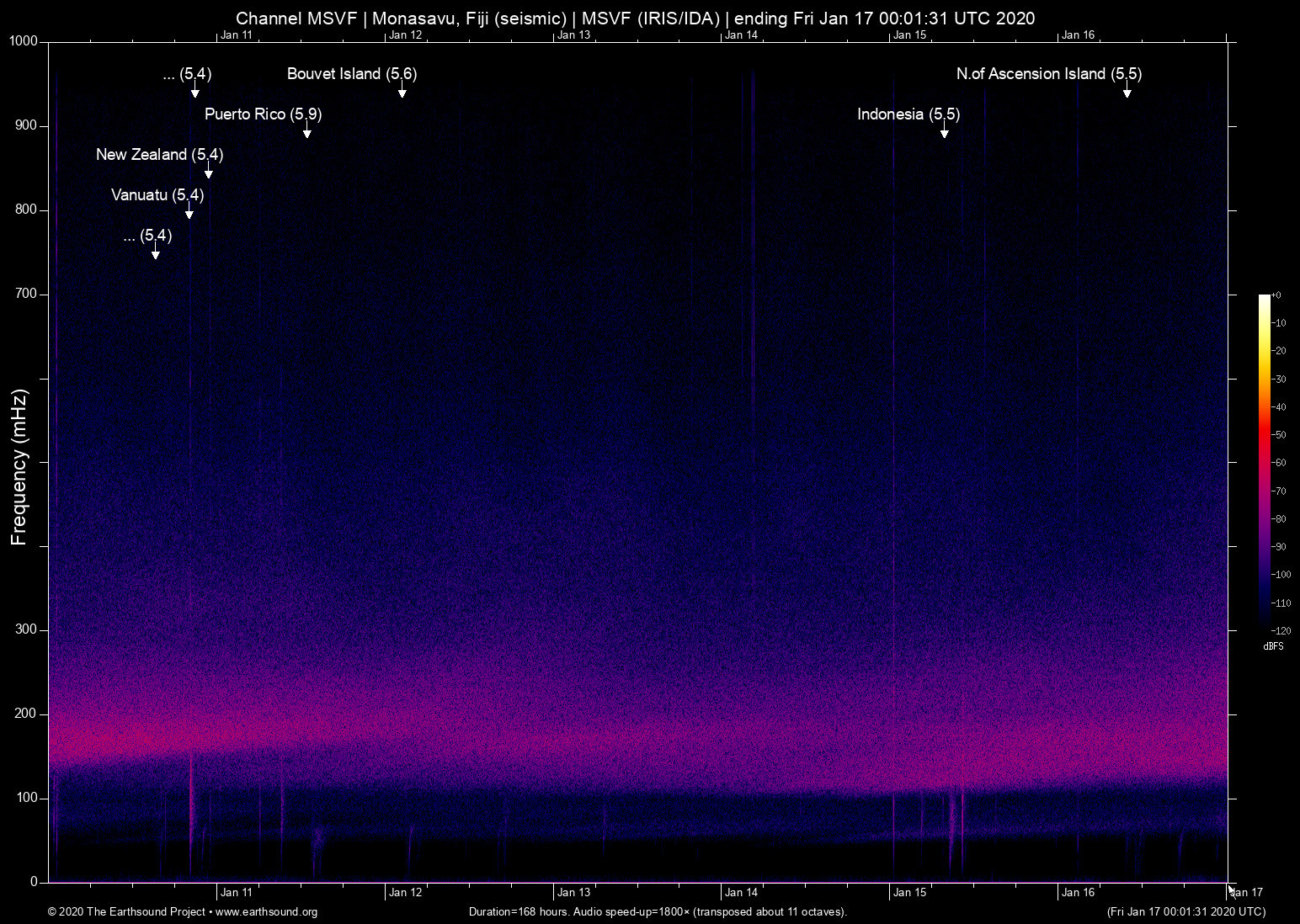Click the 800 mHz frequency tick label
The width and height of the screenshot is (1300, 924).
pyautogui.click(x=27, y=210)
